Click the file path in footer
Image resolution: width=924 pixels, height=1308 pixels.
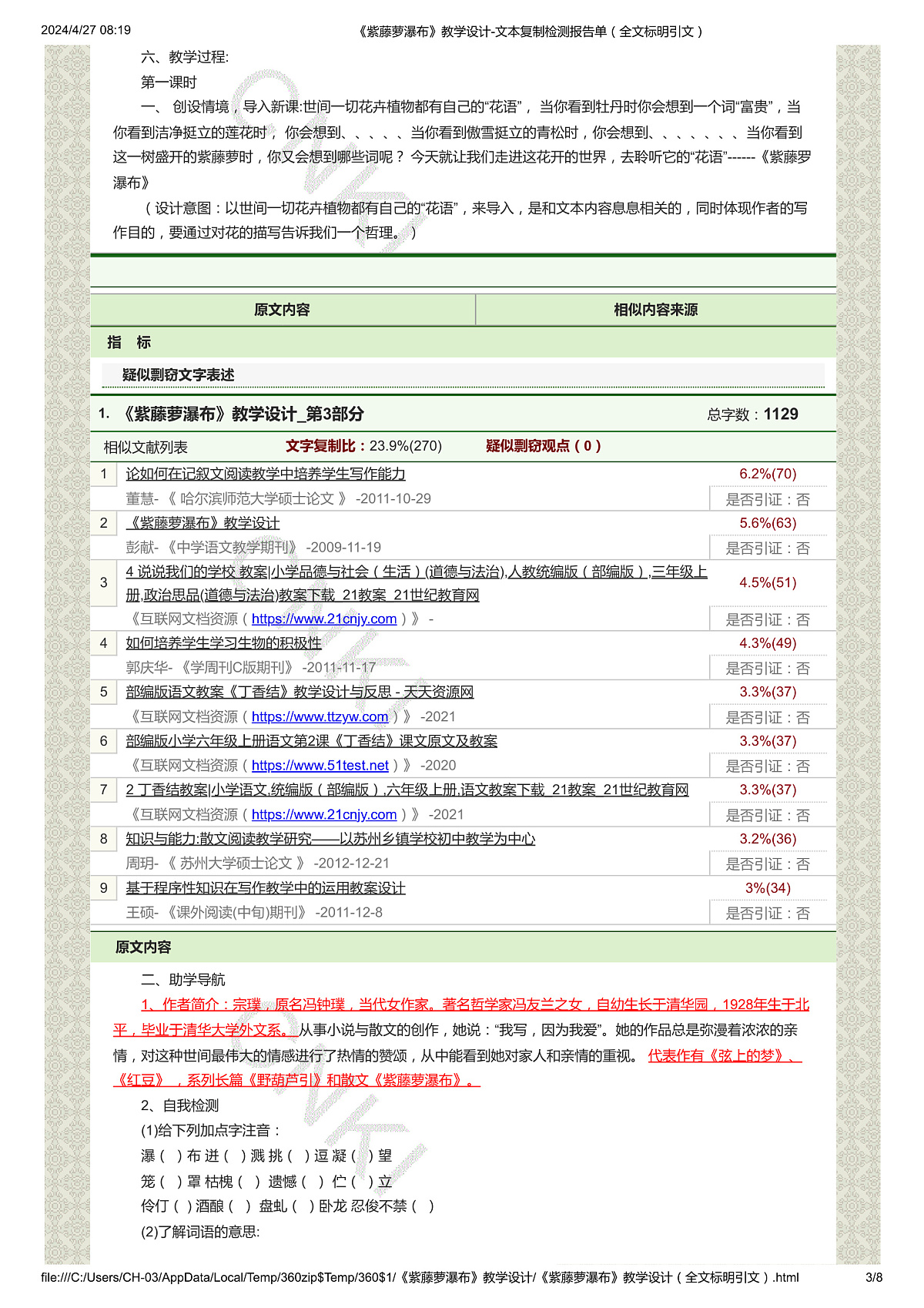point(420,1277)
